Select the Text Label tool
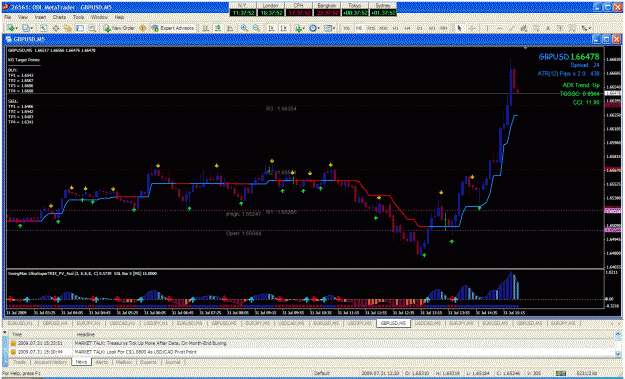 pyautogui.click(x=560, y=28)
